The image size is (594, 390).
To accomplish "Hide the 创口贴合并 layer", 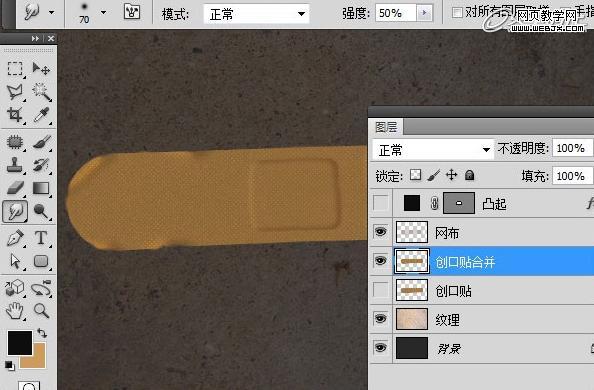I will point(381,261).
